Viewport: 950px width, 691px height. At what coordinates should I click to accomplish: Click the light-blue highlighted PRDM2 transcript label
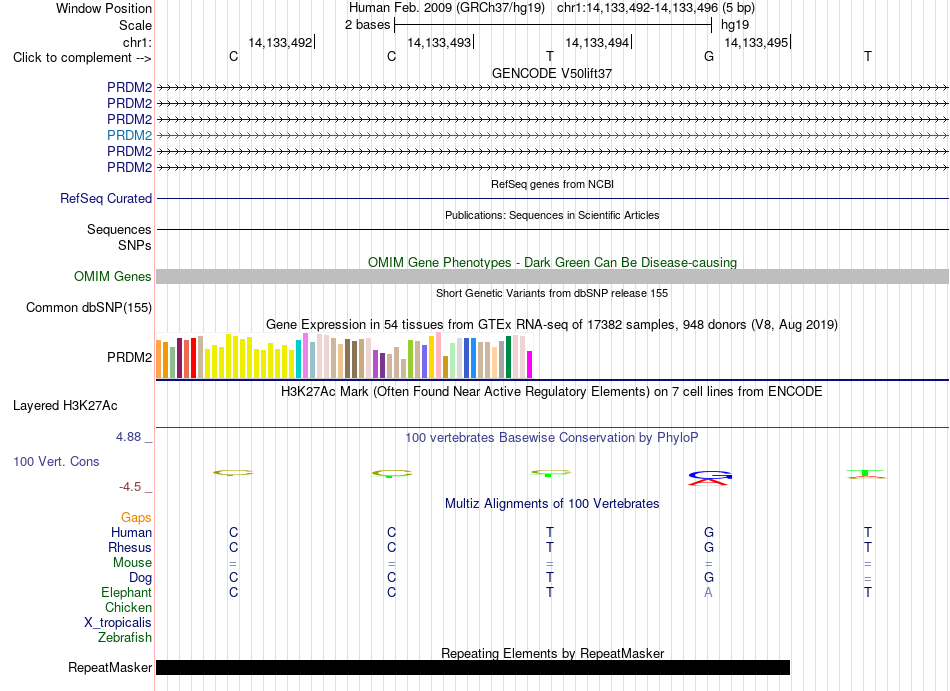(129, 135)
